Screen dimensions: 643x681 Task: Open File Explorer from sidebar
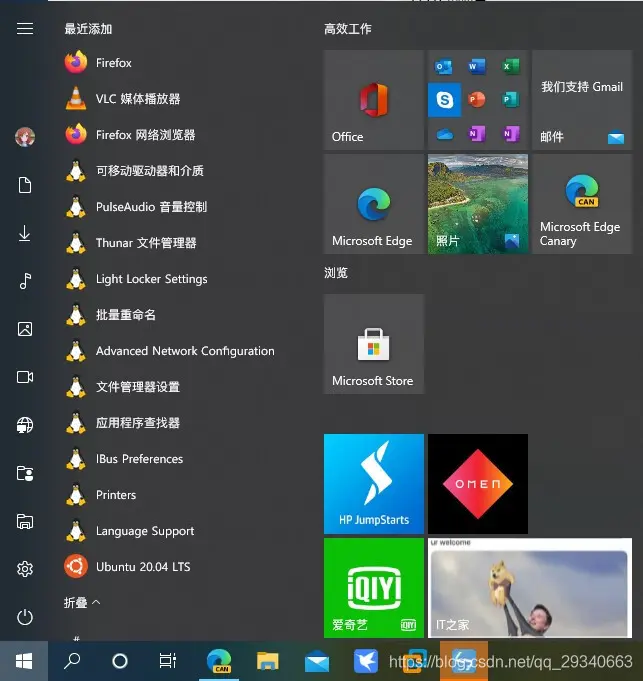[25, 521]
